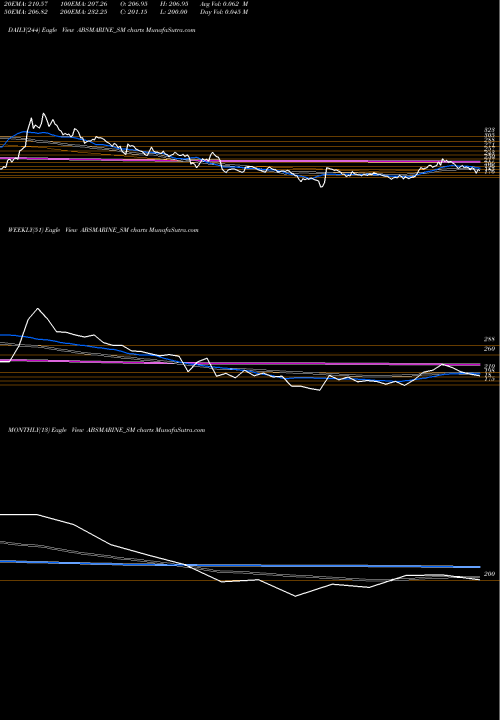Click the 'Day Vol' reading
The height and width of the screenshot is (720, 500).
(x=224, y=12)
